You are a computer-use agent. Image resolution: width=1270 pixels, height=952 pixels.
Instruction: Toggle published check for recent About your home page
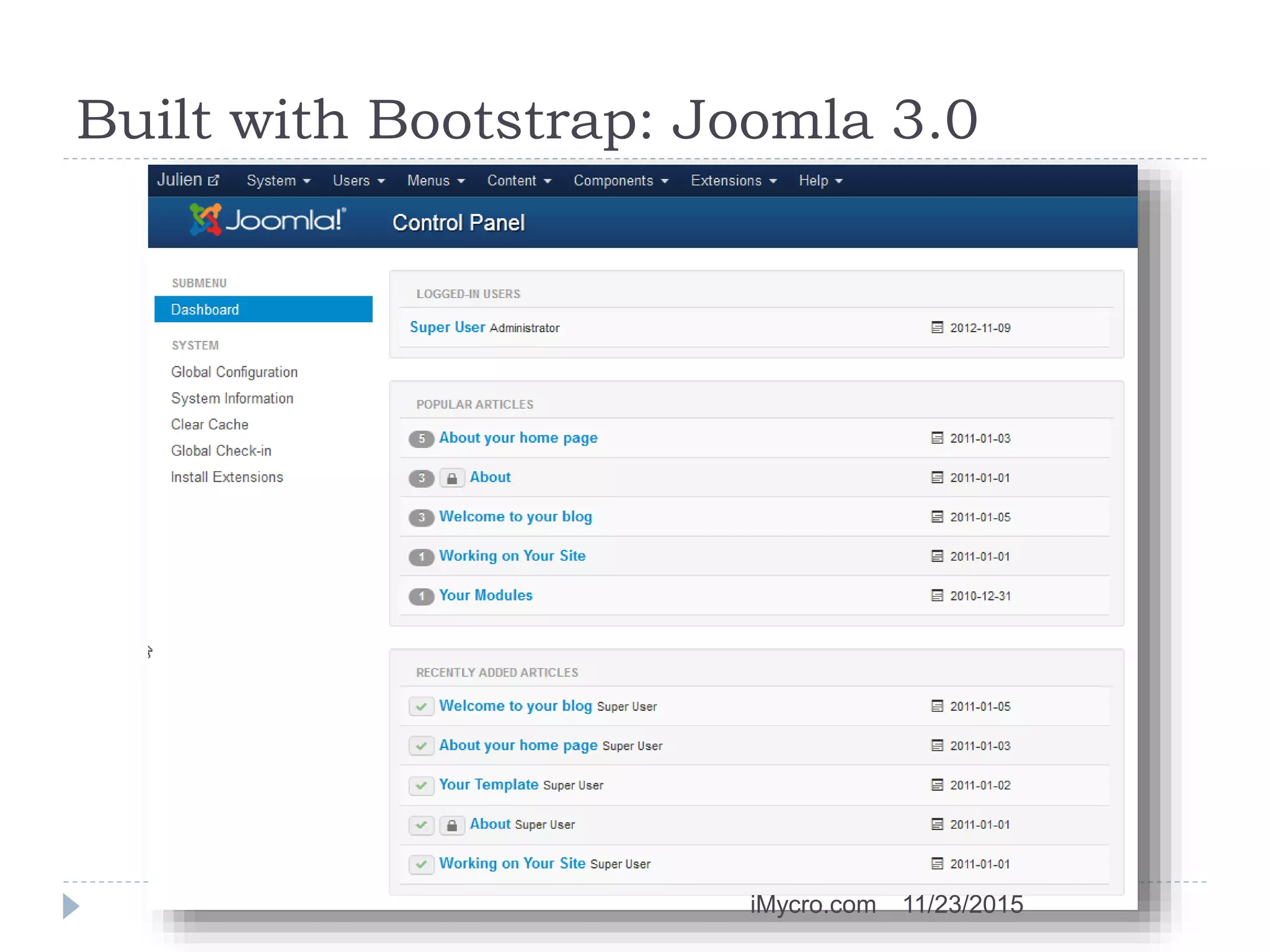click(421, 746)
